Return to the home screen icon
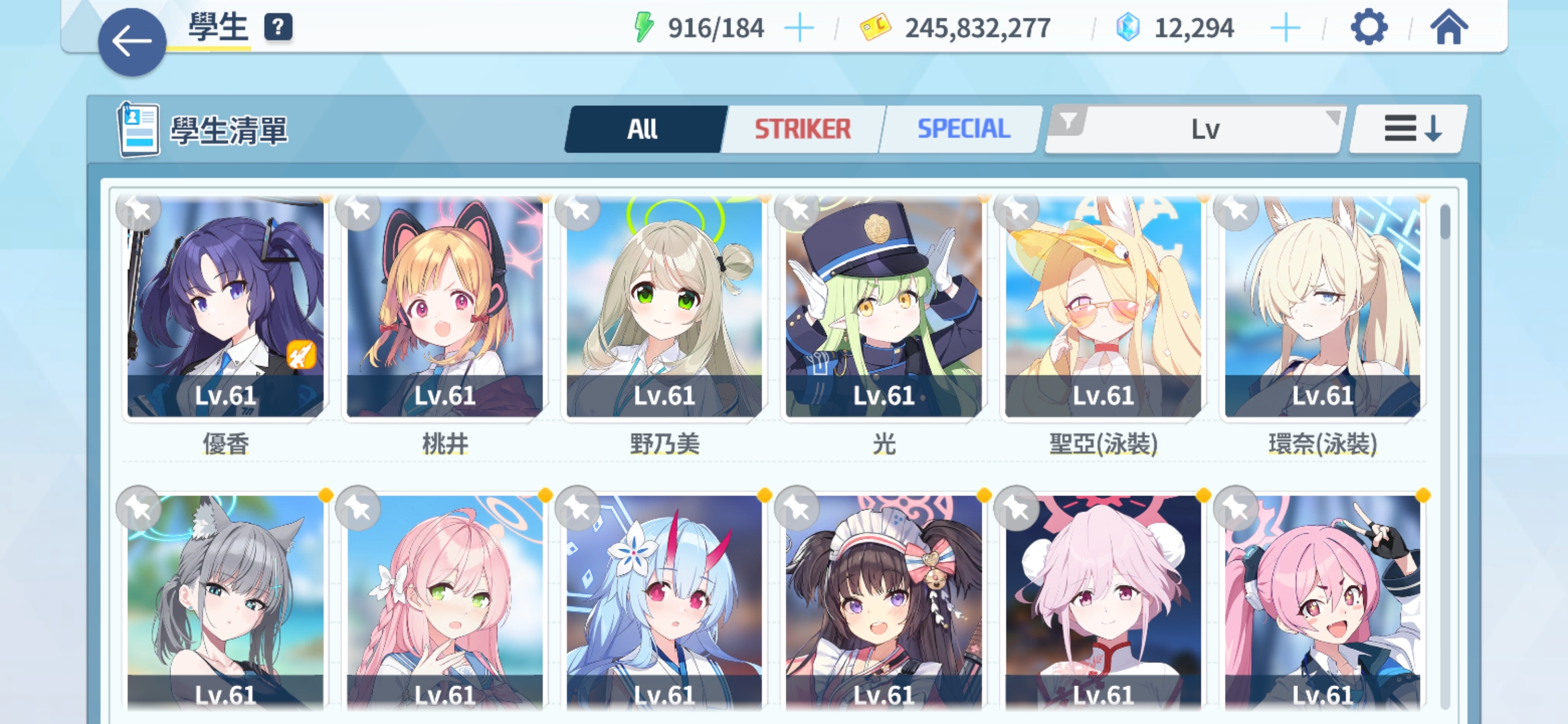 [1449, 27]
